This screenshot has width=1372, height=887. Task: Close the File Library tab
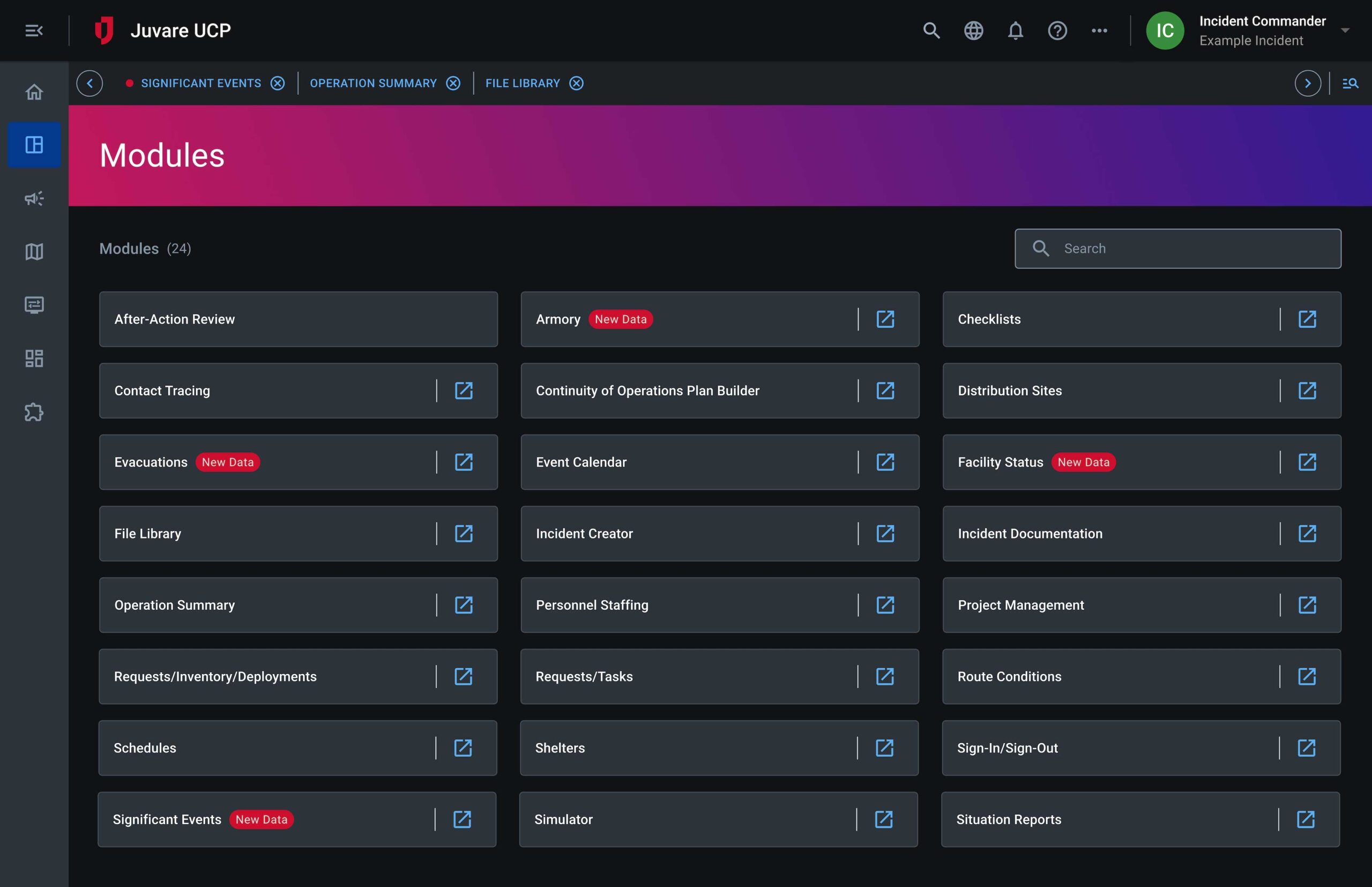coord(577,84)
